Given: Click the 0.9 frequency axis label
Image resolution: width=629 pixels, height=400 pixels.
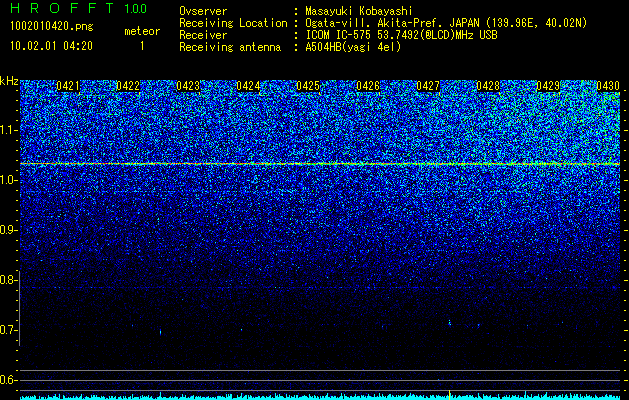Looking at the screenshot, I should pyautogui.click(x=7, y=230).
